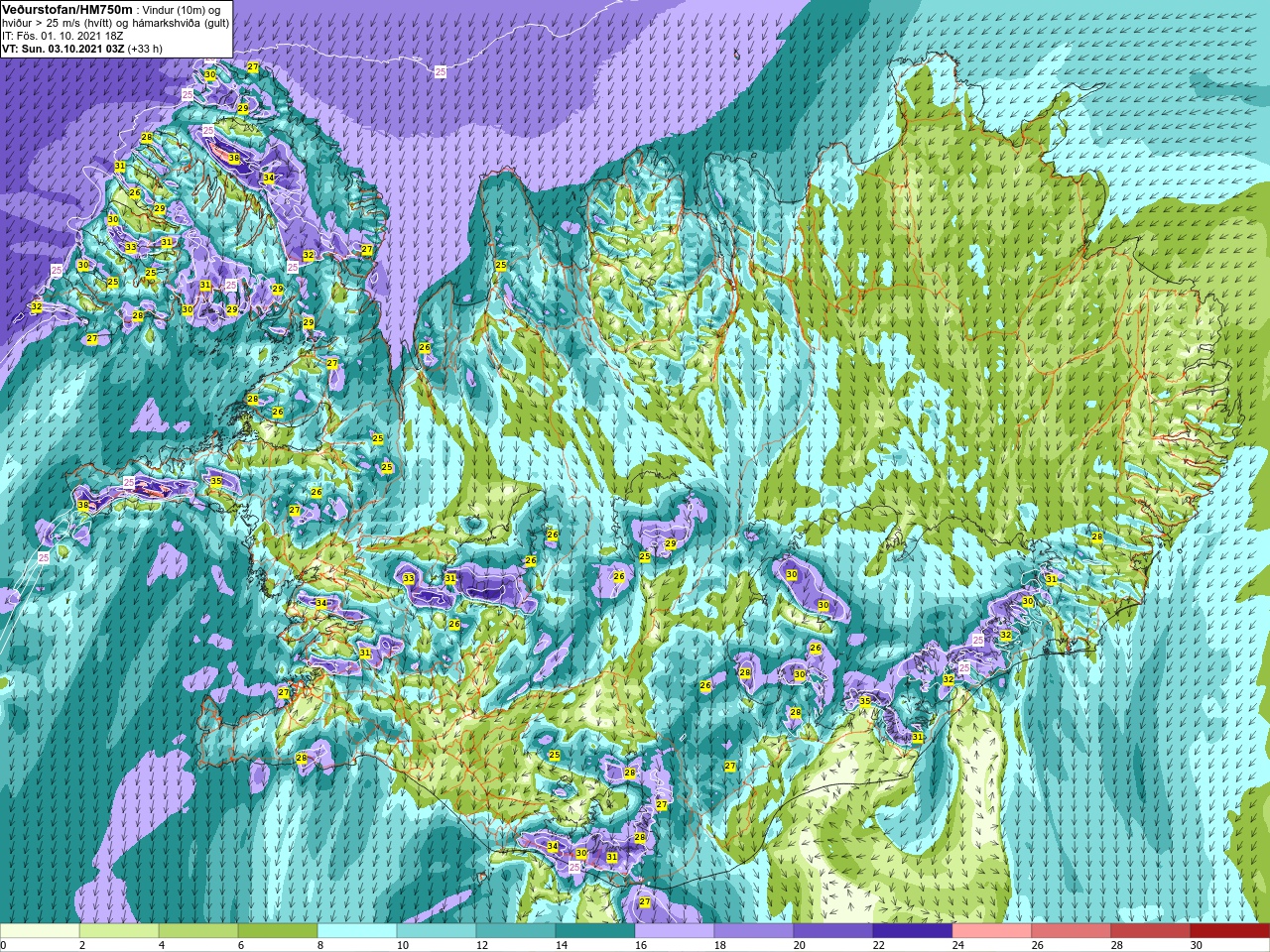This screenshot has width=1270, height=952.
Task: Select the legend scale label '12'
Action: click(x=482, y=945)
